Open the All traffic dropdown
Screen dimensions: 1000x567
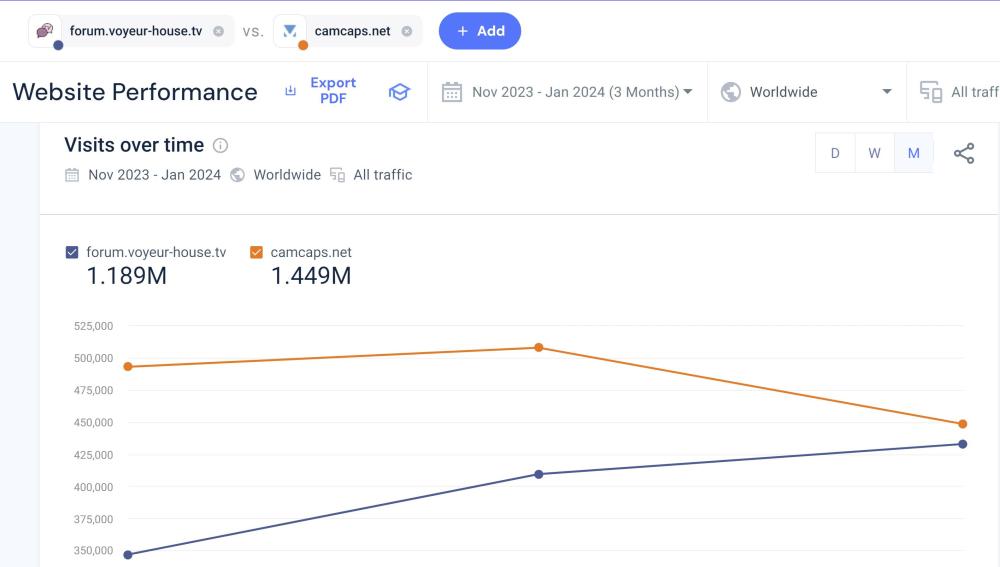(972, 92)
